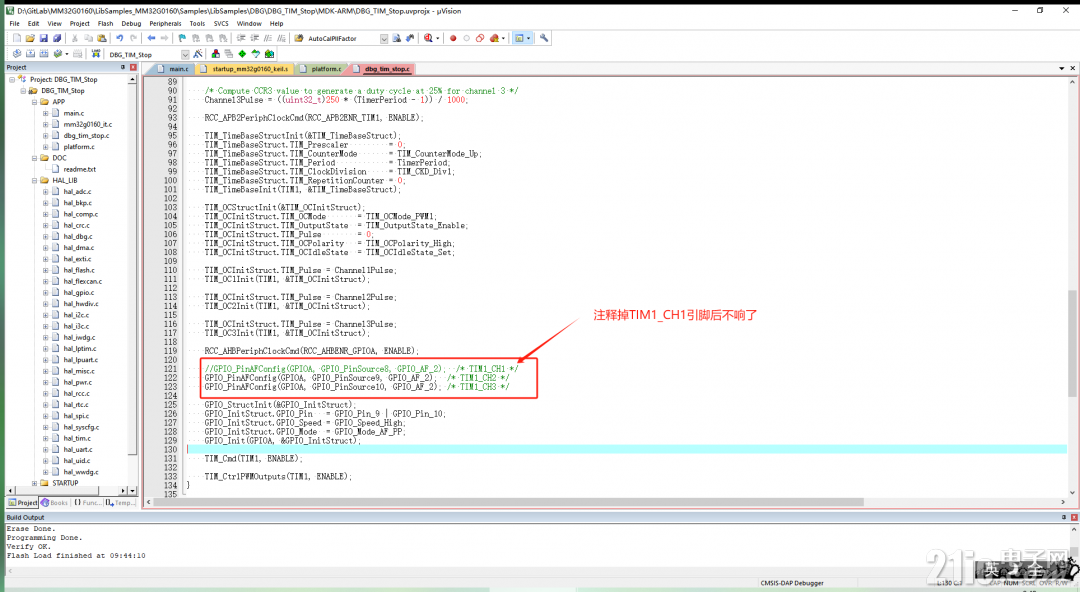Select hal_tim.c in HAL_LIB group

click(77, 438)
